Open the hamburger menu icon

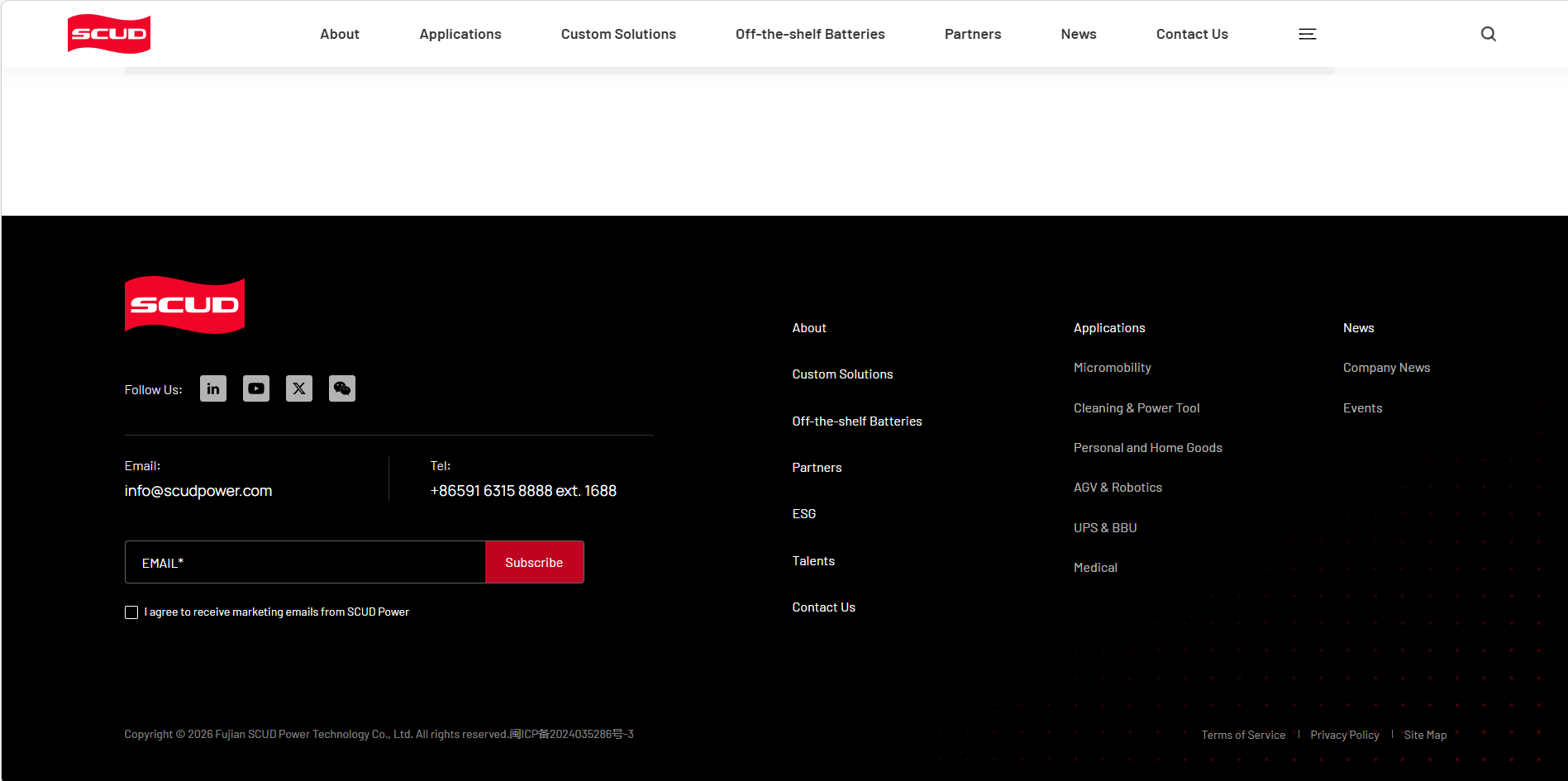point(1307,34)
